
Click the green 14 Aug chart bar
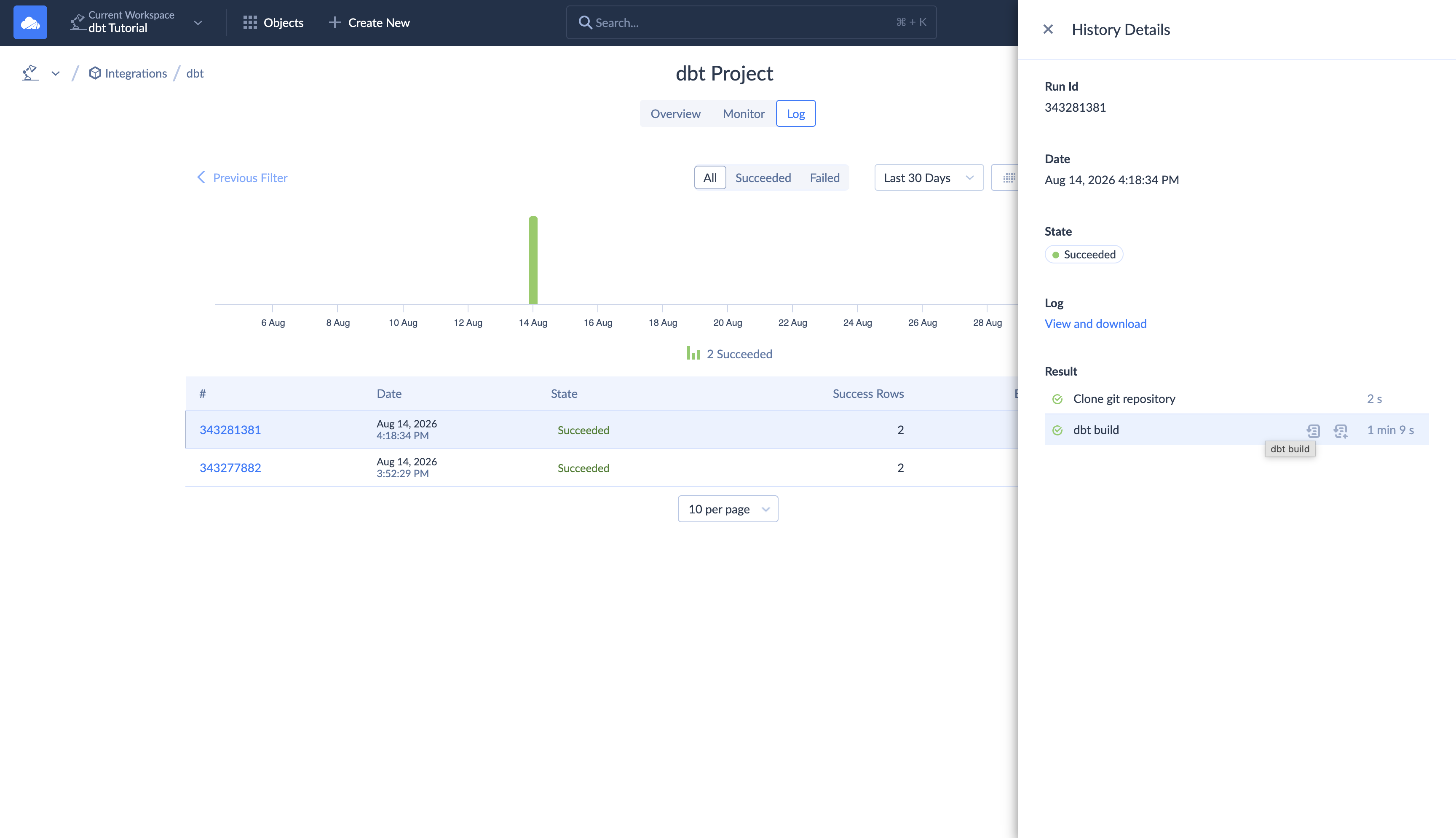pos(533,260)
